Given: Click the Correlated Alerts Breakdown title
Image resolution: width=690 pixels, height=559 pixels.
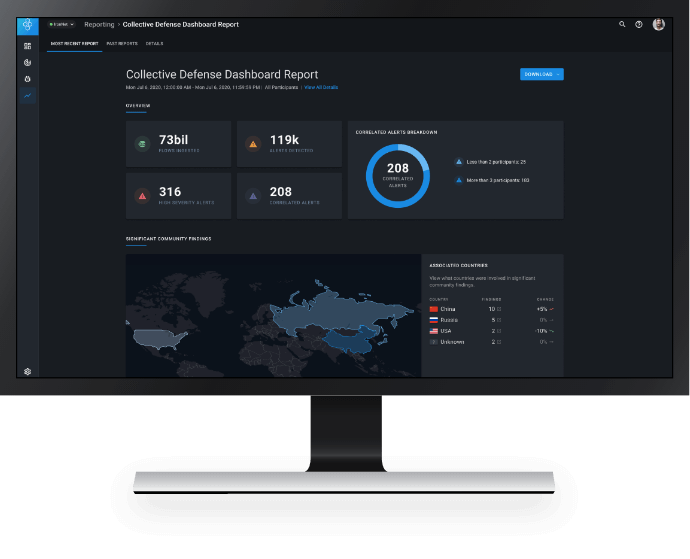Looking at the screenshot, I should tap(396, 132).
